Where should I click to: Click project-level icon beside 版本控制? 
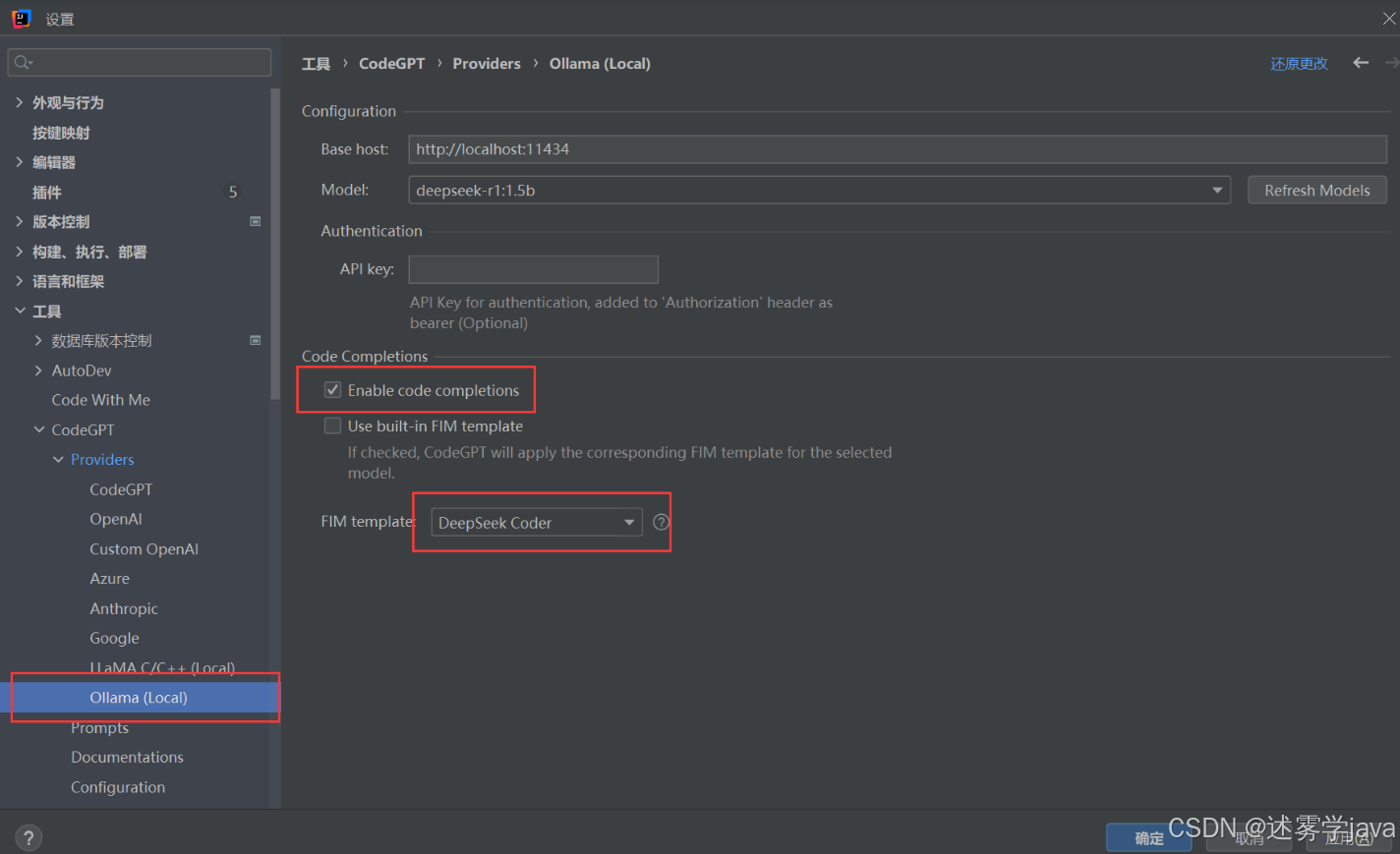pos(256,221)
